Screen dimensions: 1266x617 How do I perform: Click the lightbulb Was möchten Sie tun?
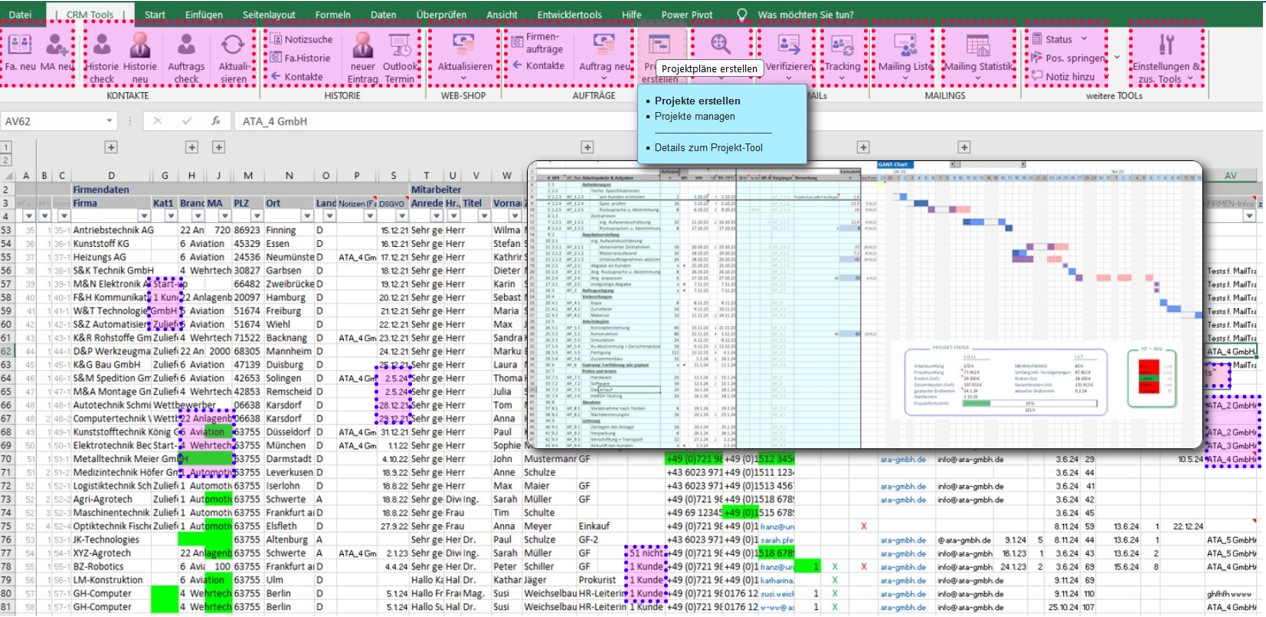pyautogui.click(x=741, y=14)
